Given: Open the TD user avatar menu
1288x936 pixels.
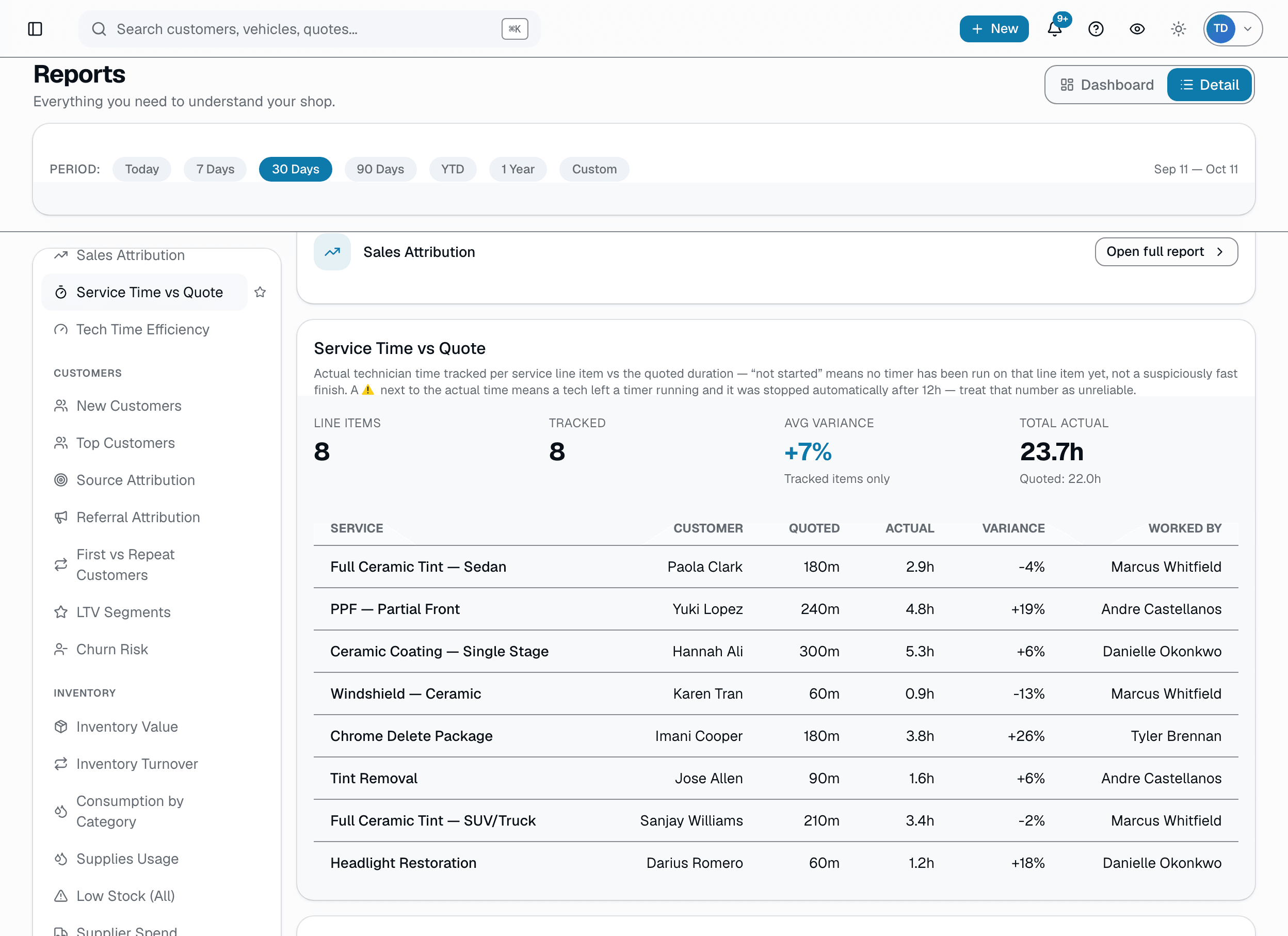Looking at the screenshot, I should (x=1232, y=29).
